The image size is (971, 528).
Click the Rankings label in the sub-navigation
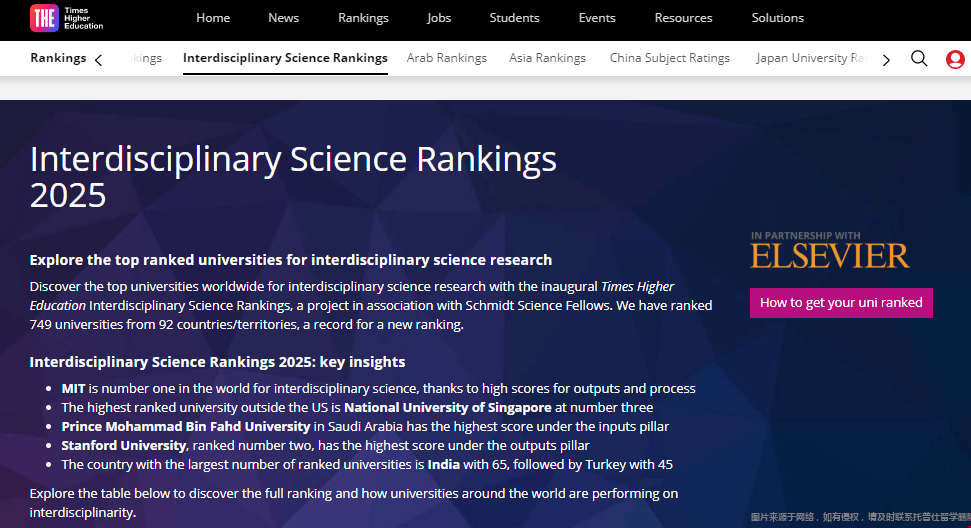pyautogui.click(x=58, y=58)
